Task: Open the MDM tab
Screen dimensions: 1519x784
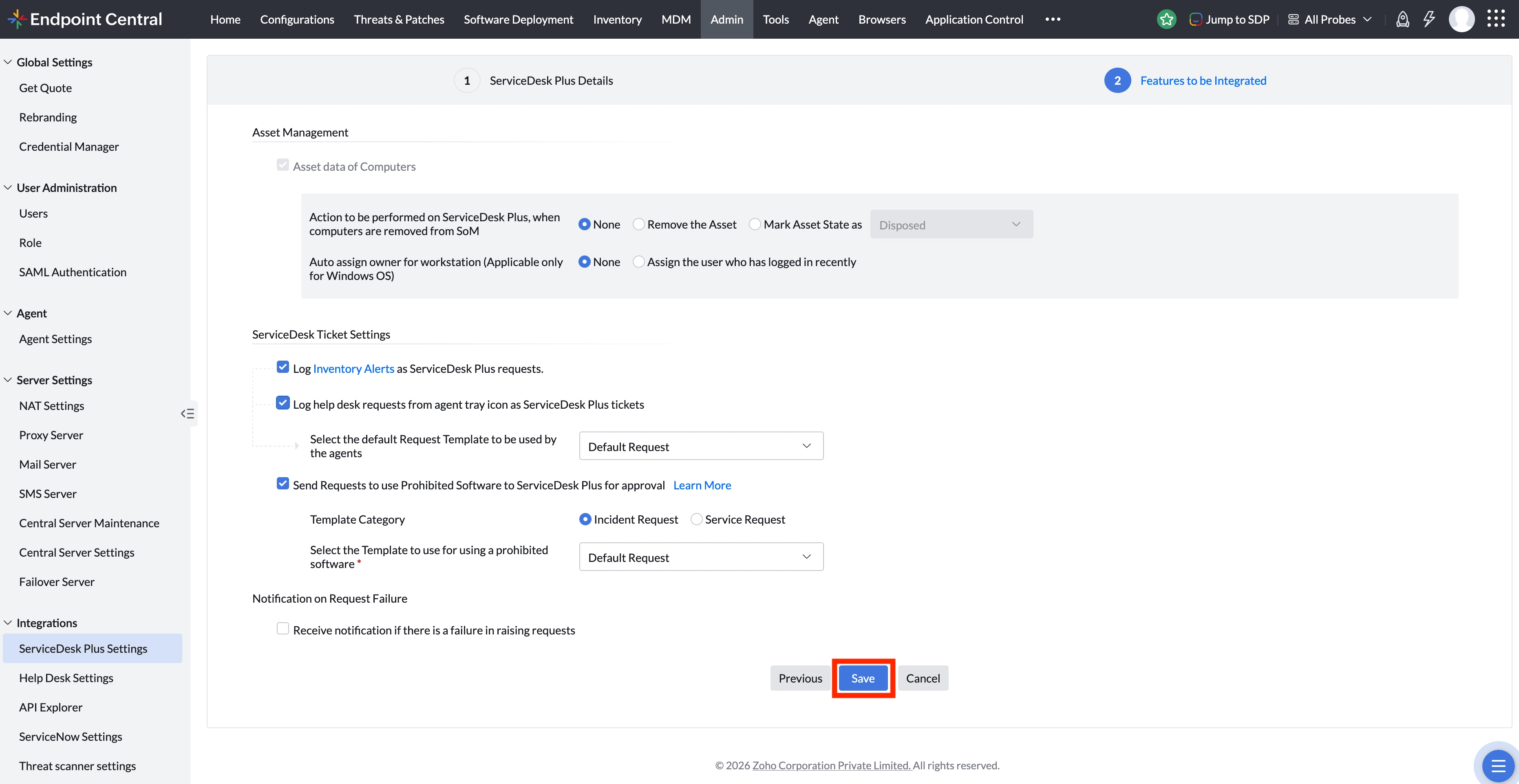Action: 676,20
